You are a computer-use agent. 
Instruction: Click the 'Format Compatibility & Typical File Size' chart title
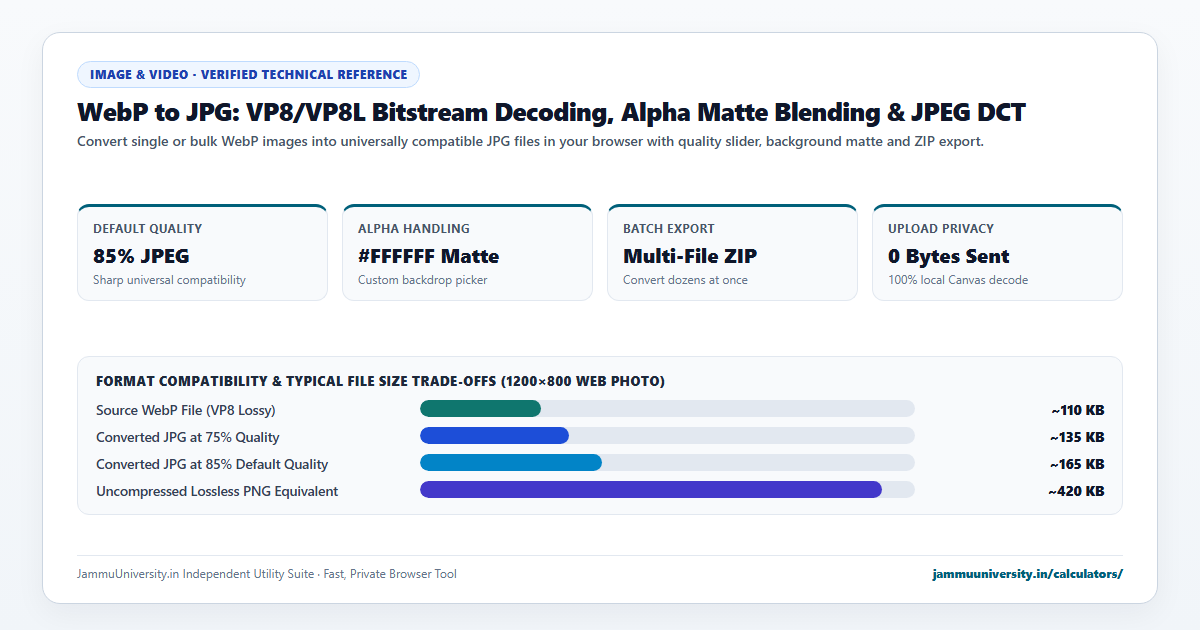(x=380, y=382)
